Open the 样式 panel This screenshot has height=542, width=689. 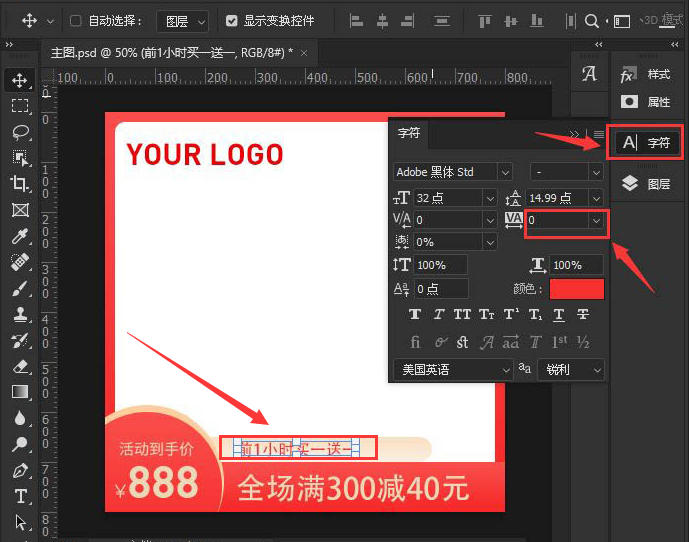[x=646, y=75]
